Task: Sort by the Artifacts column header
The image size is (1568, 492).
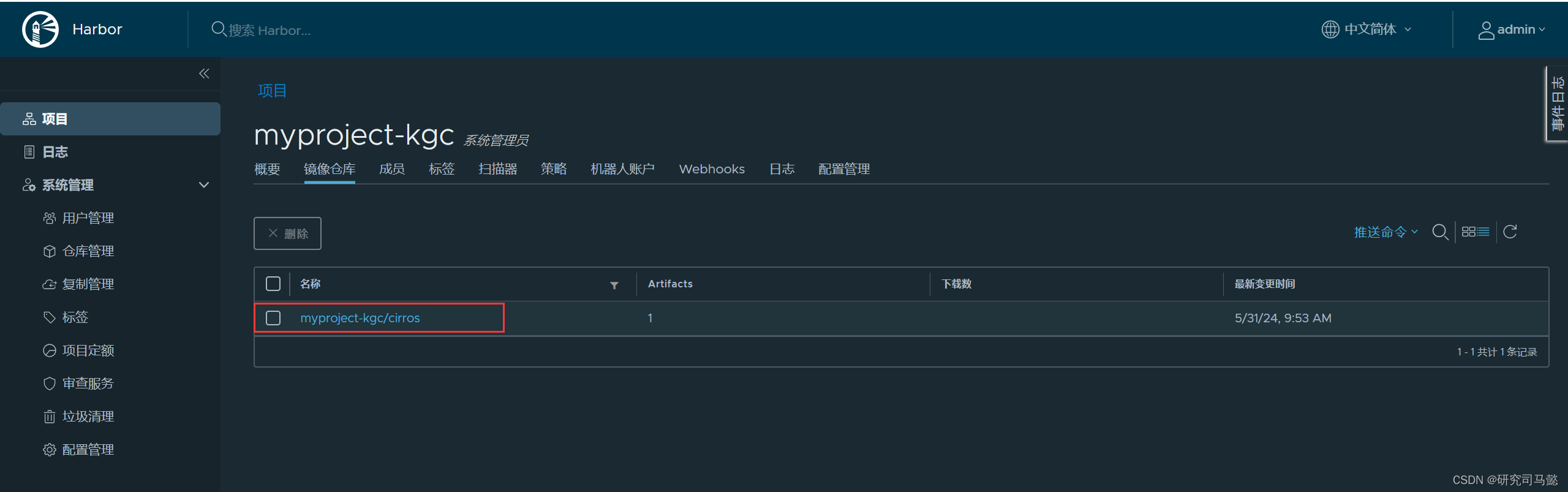Action: [670, 284]
